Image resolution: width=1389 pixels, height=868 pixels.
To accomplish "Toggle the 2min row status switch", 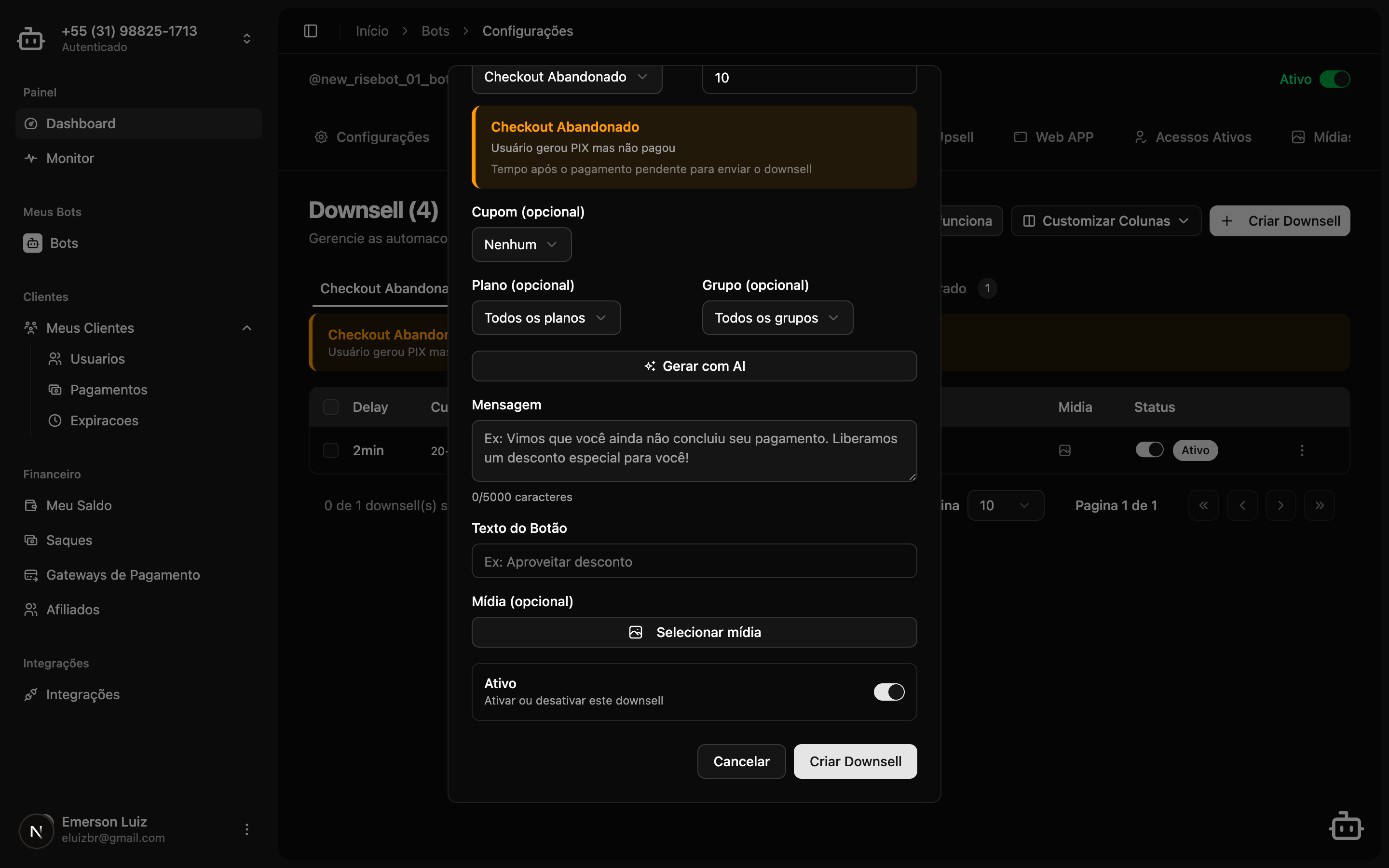I will click(x=1150, y=450).
